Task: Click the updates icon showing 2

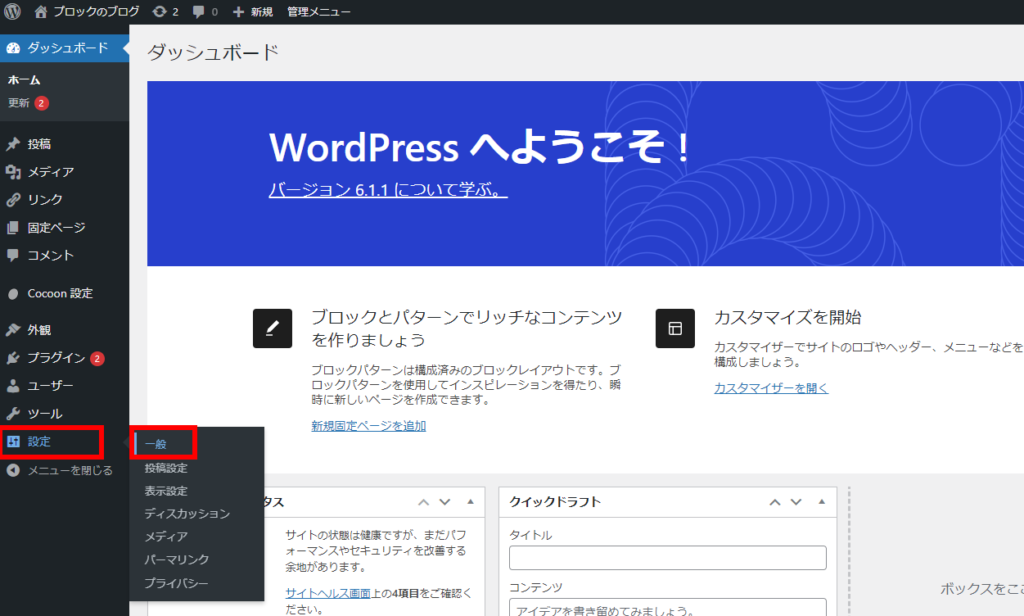Action: (x=159, y=11)
